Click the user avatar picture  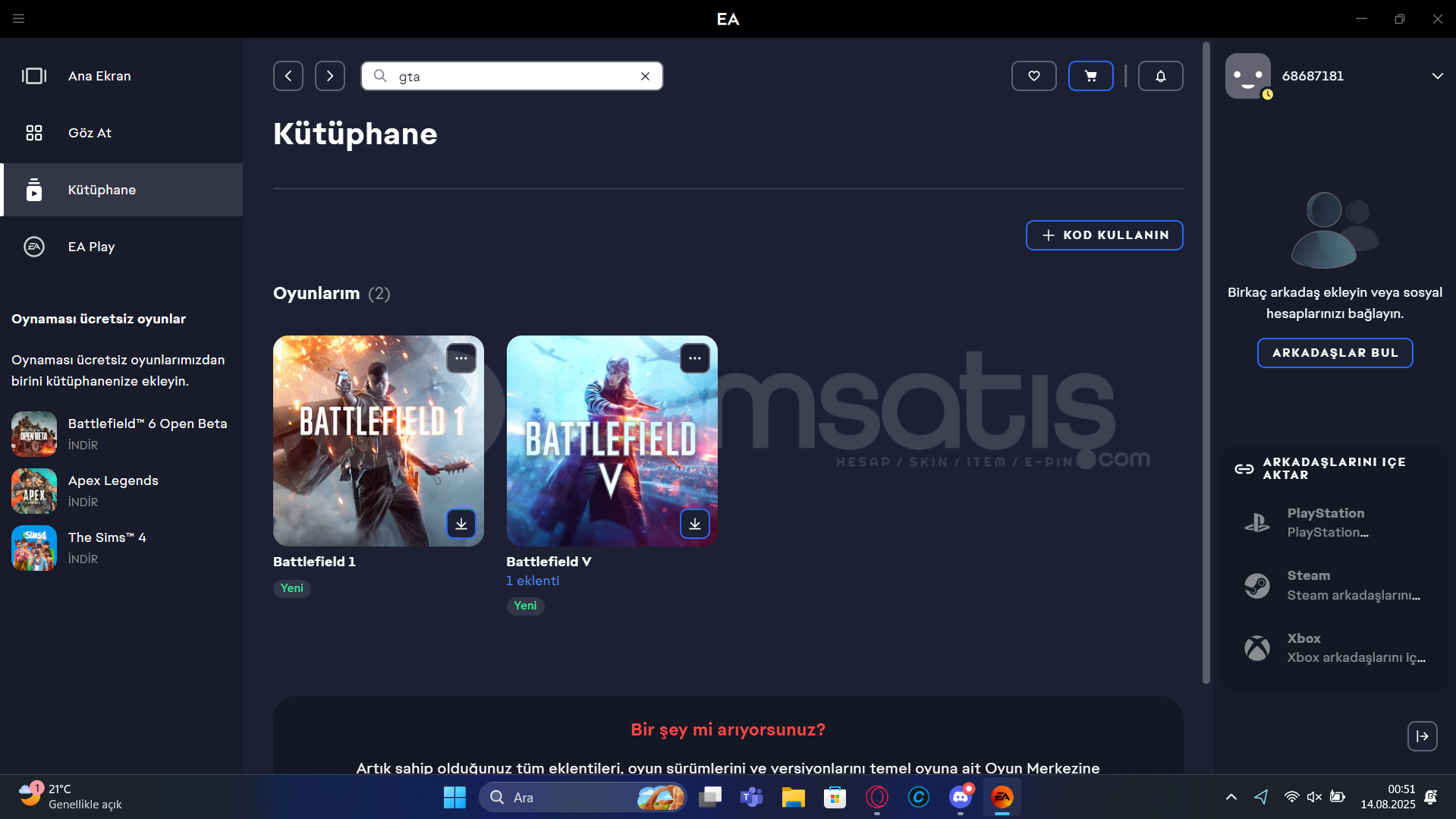[x=1248, y=76]
